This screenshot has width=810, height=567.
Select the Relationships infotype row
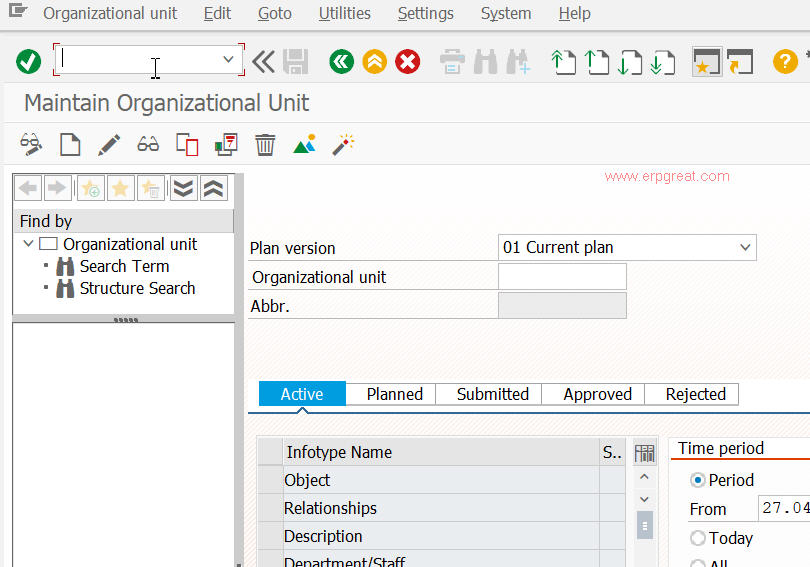[442, 508]
